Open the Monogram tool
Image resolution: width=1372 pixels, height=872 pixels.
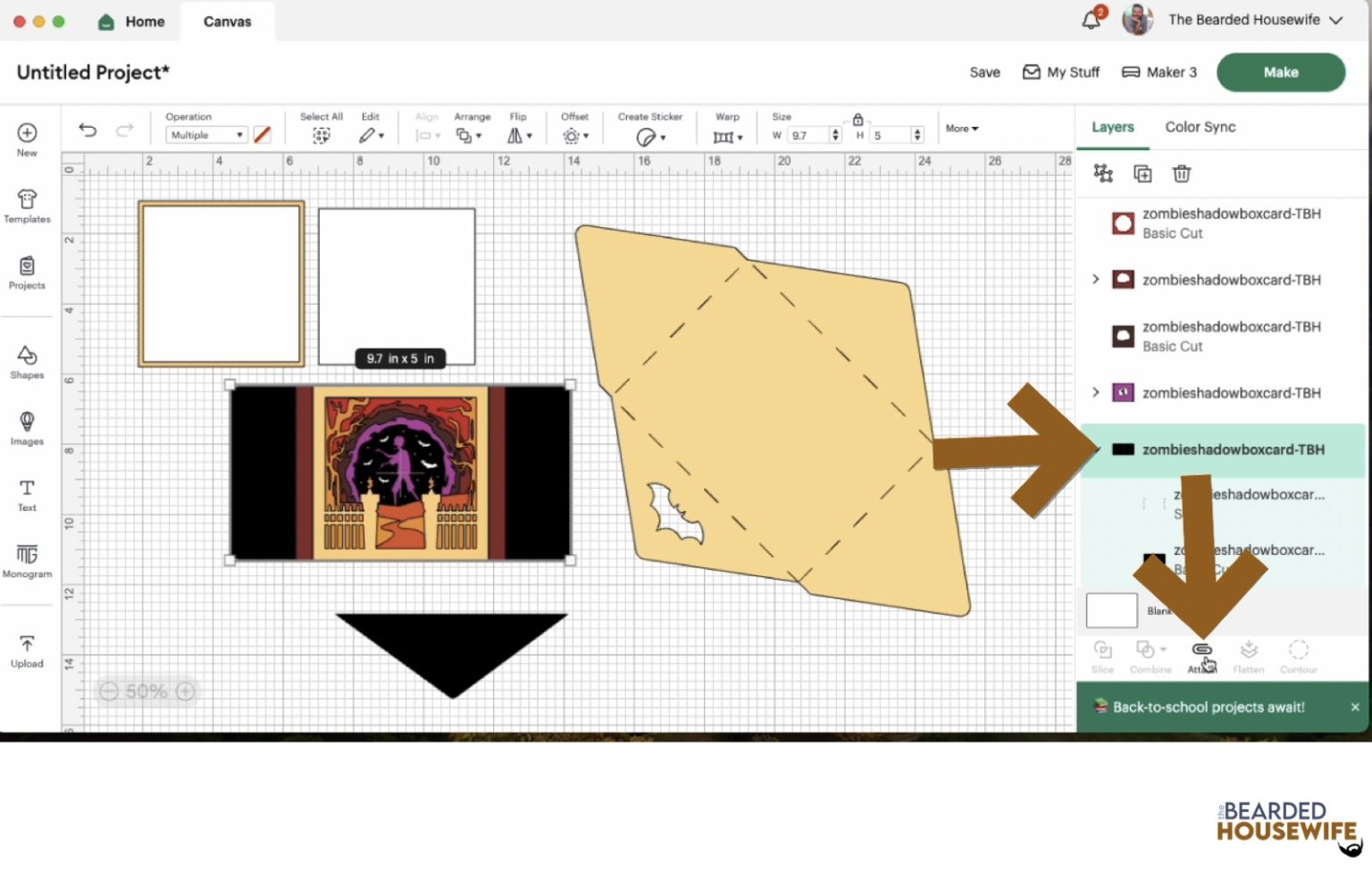coord(27,561)
